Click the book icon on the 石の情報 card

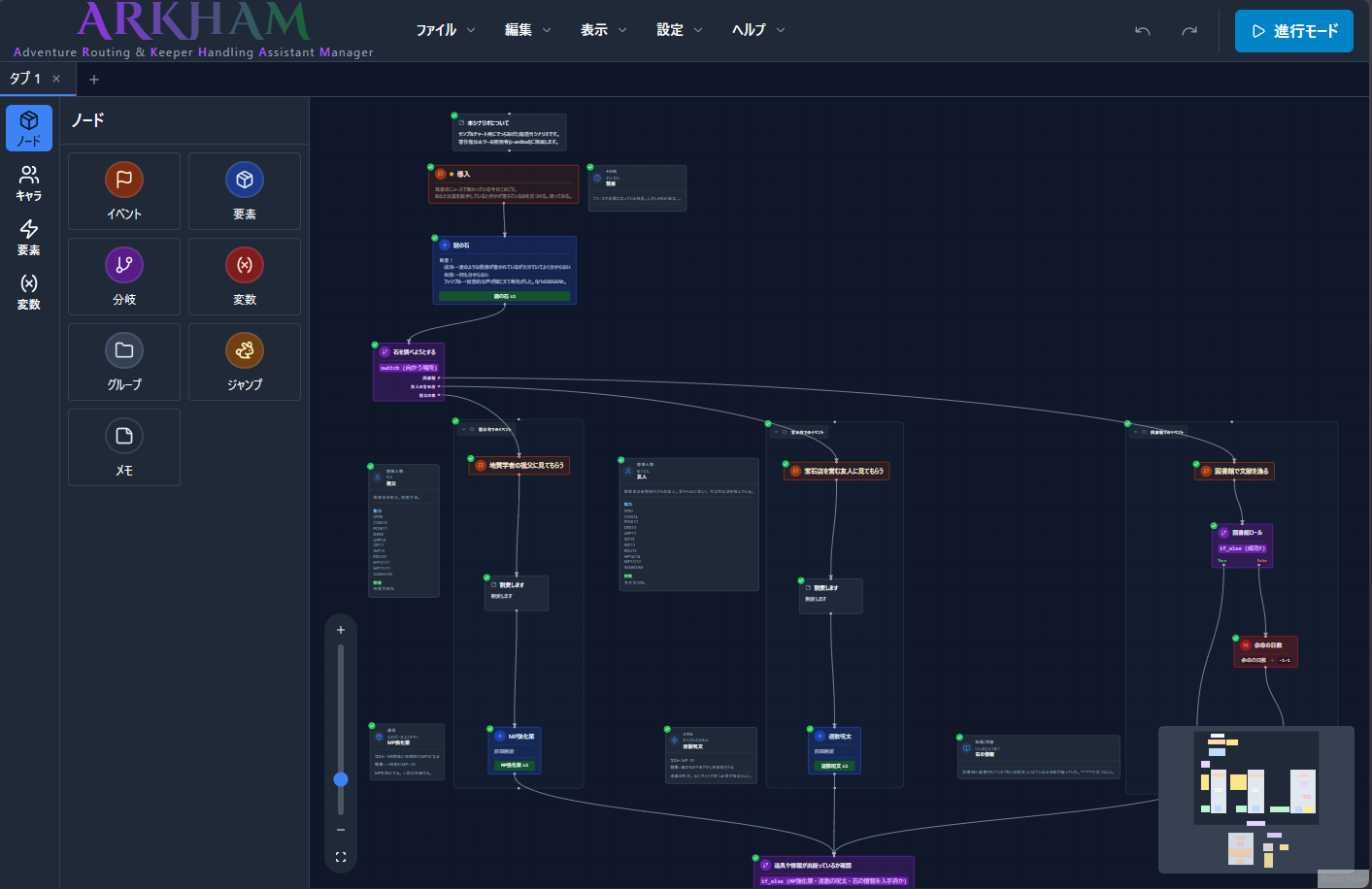[966, 748]
